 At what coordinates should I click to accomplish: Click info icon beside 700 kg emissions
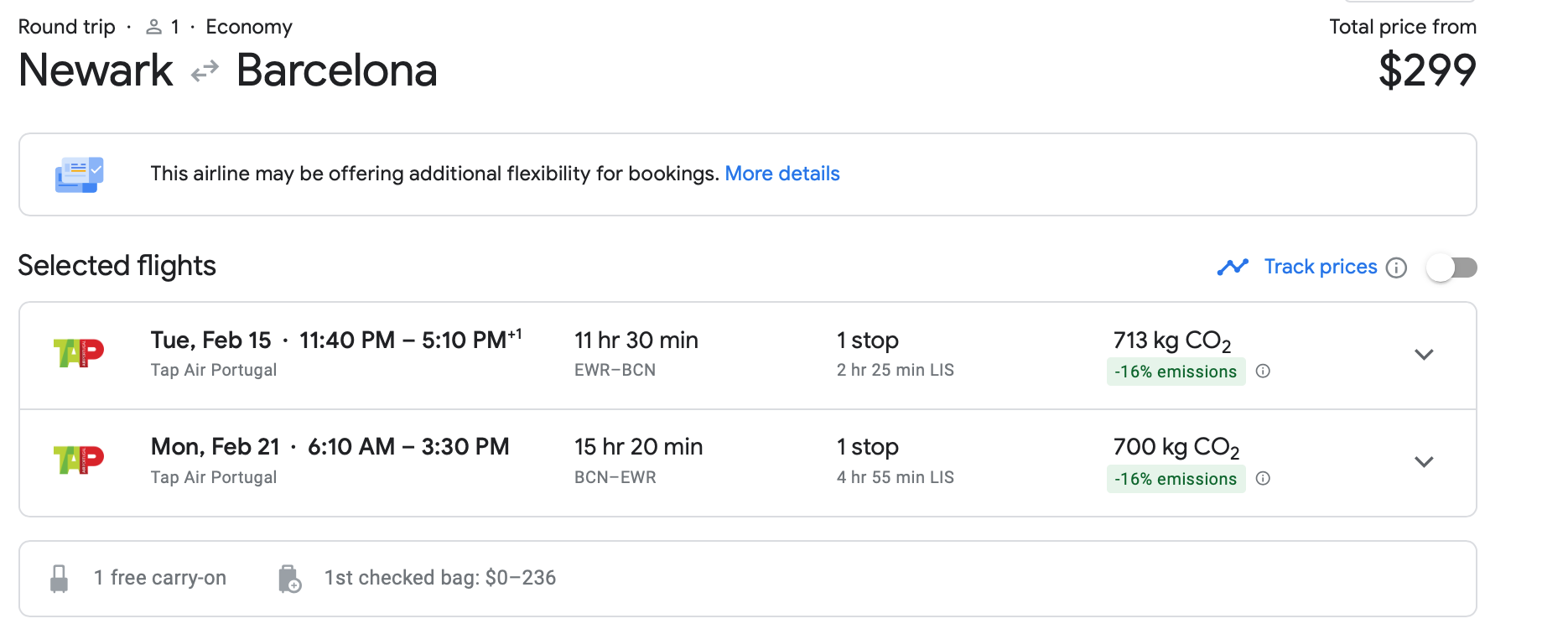1263,478
